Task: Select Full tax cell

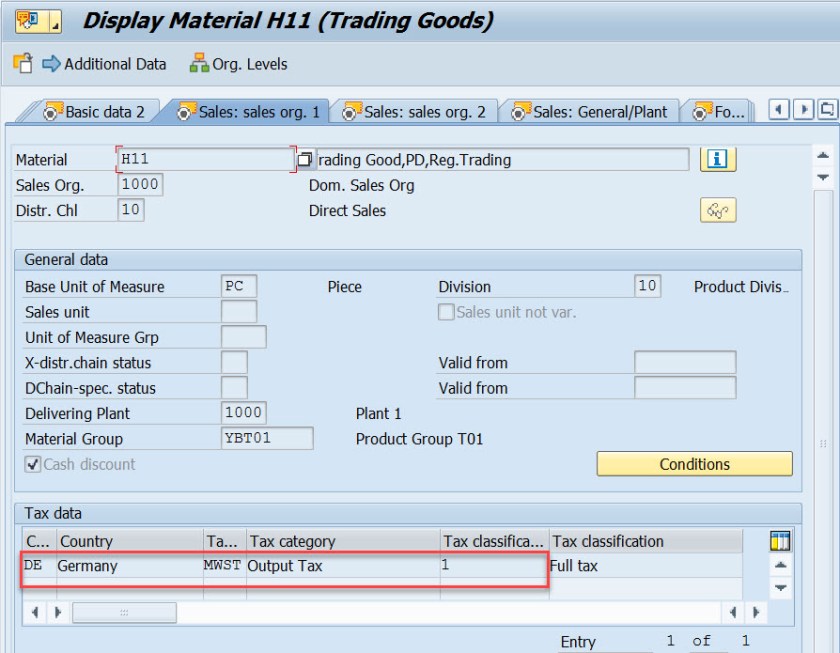Action: tap(646, 566)
